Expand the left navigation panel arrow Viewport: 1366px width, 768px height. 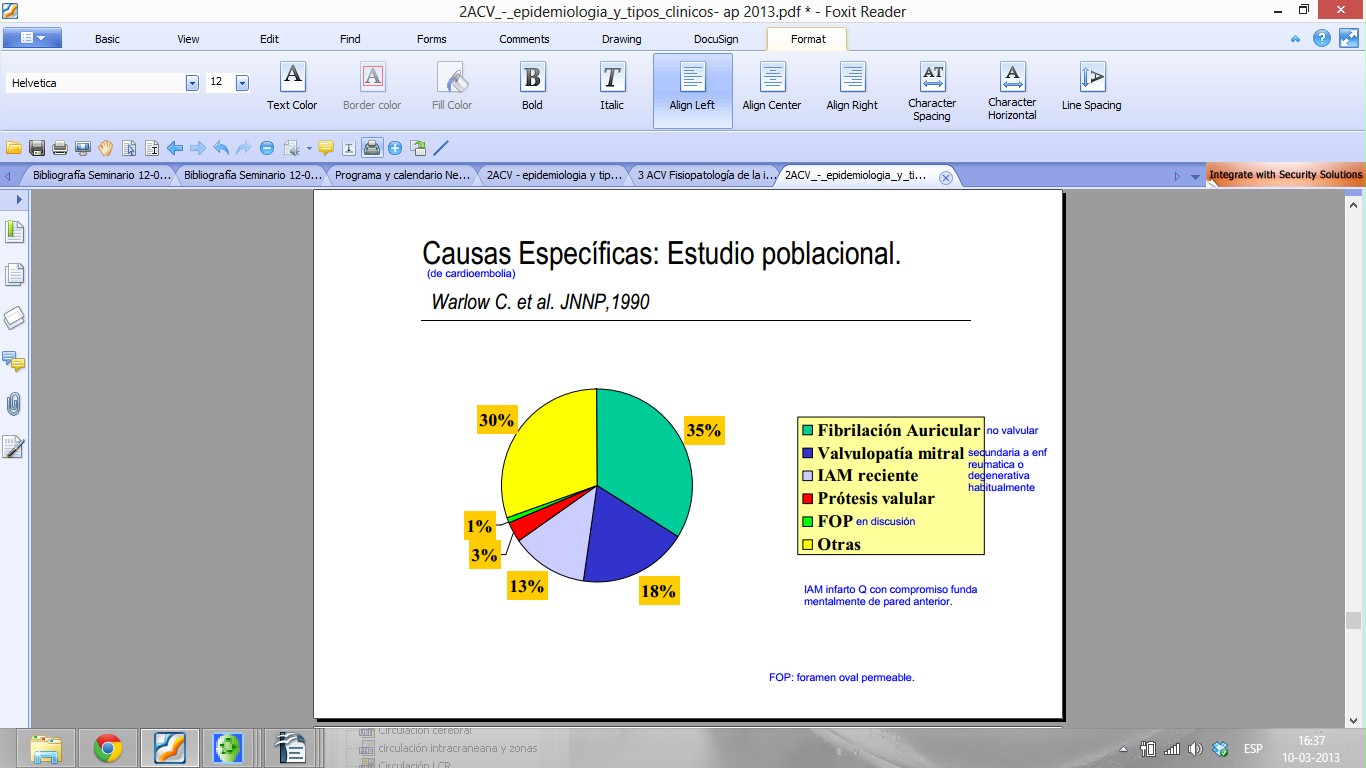18,199
